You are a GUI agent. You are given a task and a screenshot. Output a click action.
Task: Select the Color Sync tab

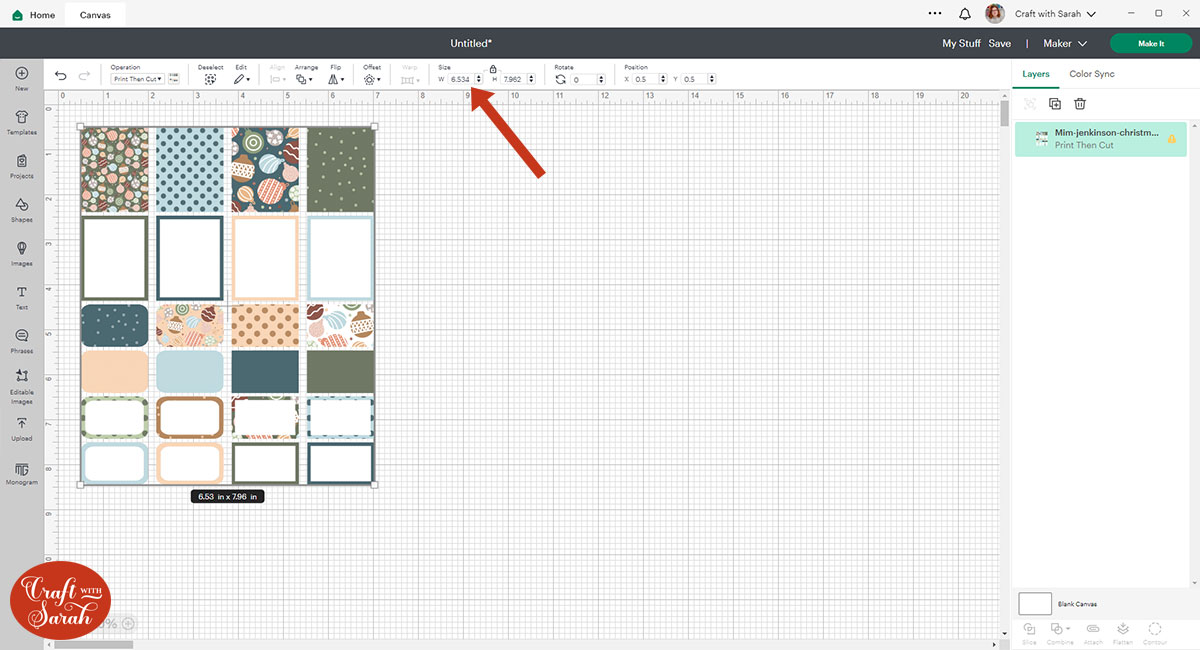coord(1092,74)
